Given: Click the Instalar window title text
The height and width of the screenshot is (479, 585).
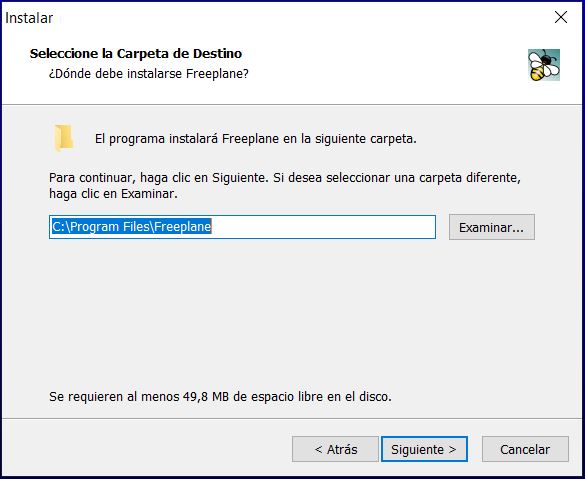Looking at the screenshot, I should pos(29,18).
